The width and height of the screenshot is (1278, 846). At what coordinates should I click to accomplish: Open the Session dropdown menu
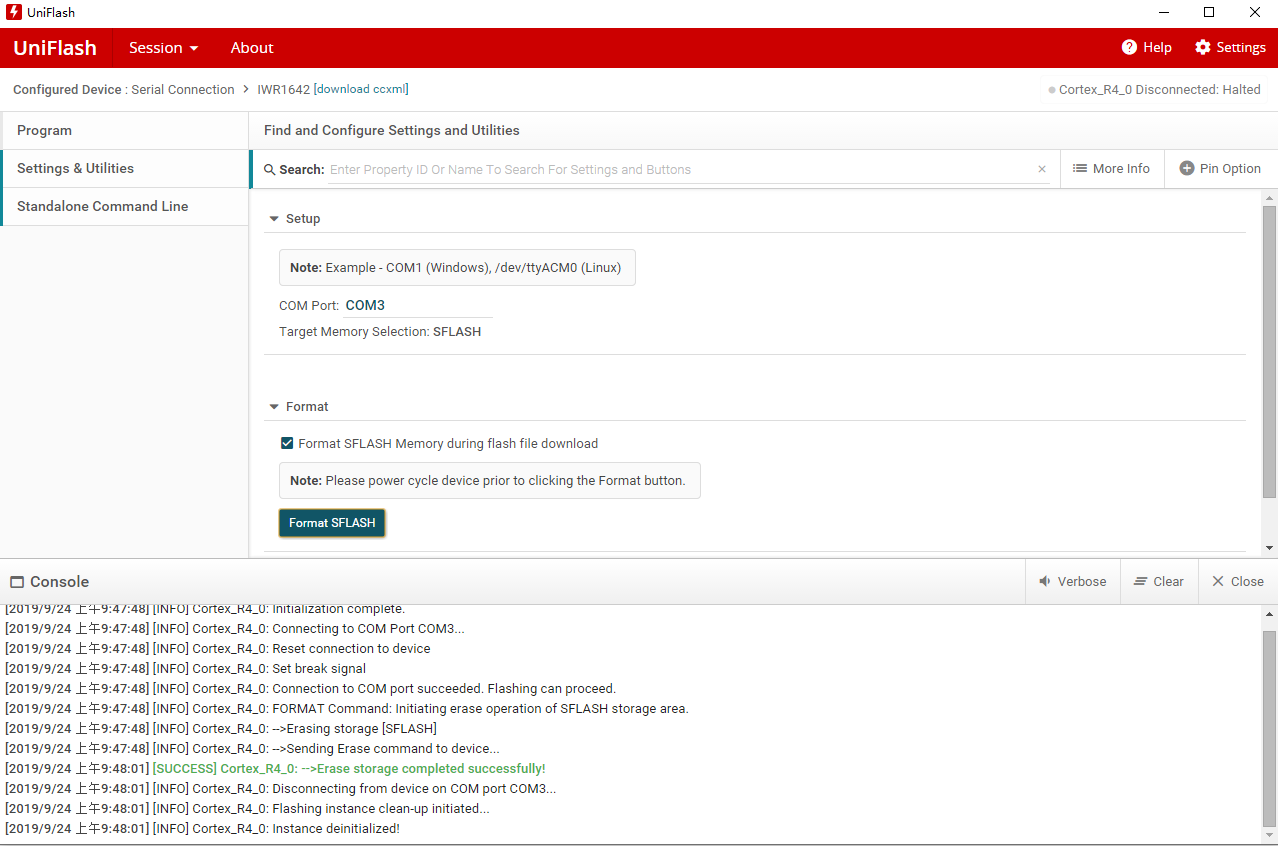tap(163, 47)
